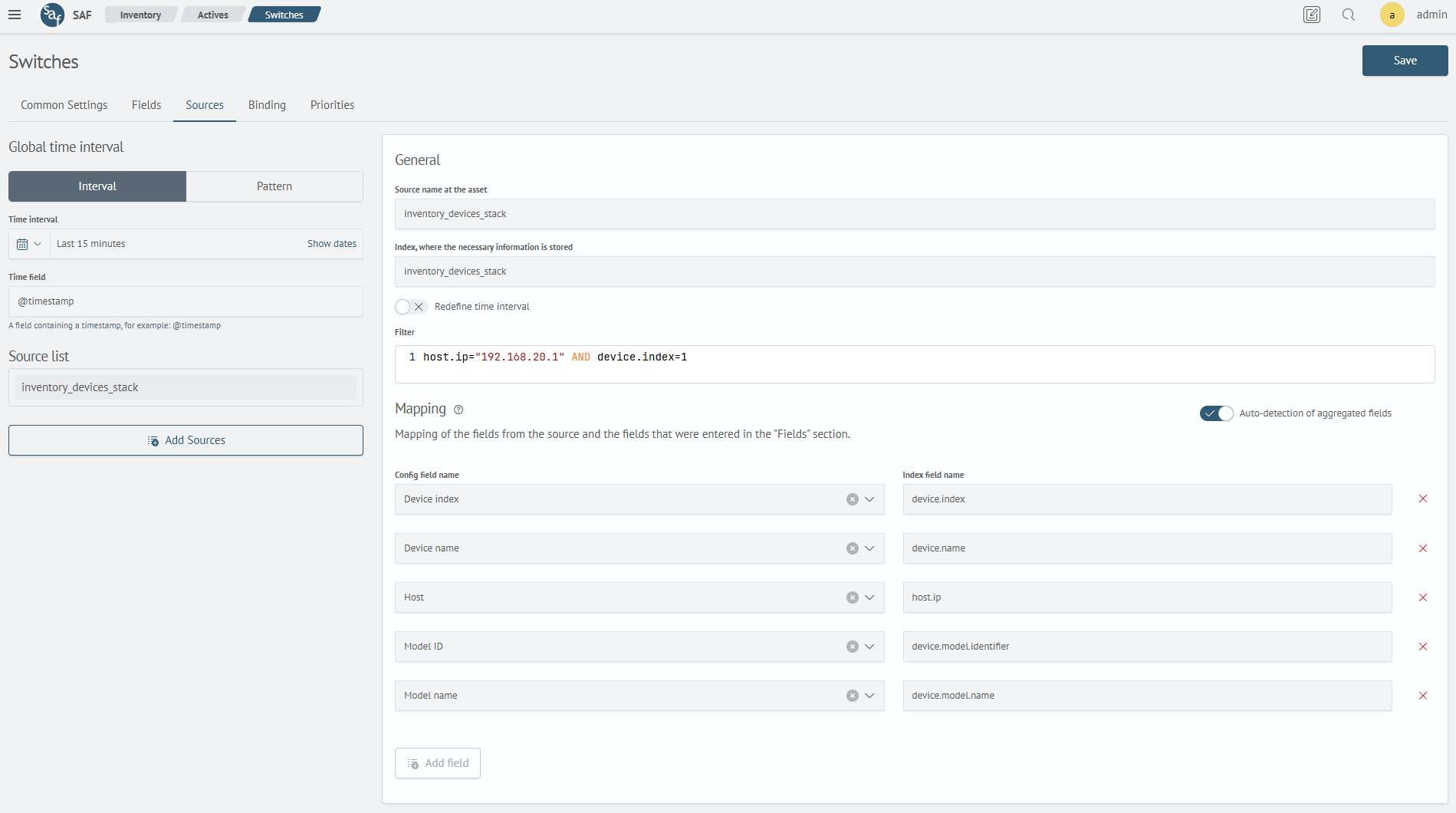
Task: Clear the Host config field
Action: coord(852,597)
